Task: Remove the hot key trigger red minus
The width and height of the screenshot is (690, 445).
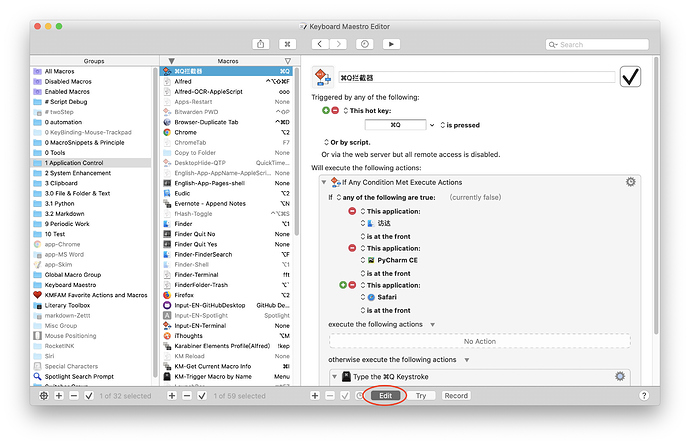Action: click(x=335, y=110)
